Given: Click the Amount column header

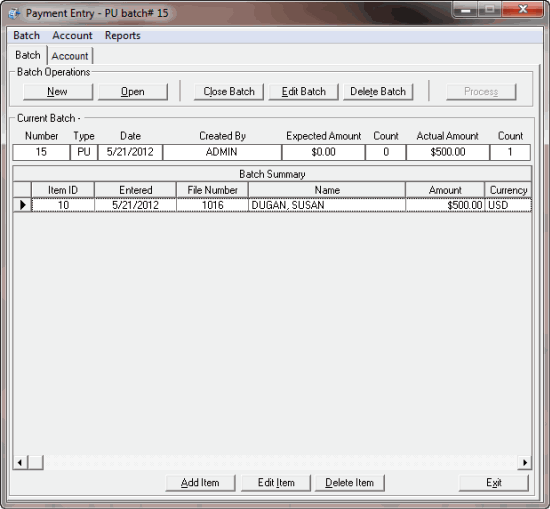Looking at the screenshot, I should click(445, 190).
